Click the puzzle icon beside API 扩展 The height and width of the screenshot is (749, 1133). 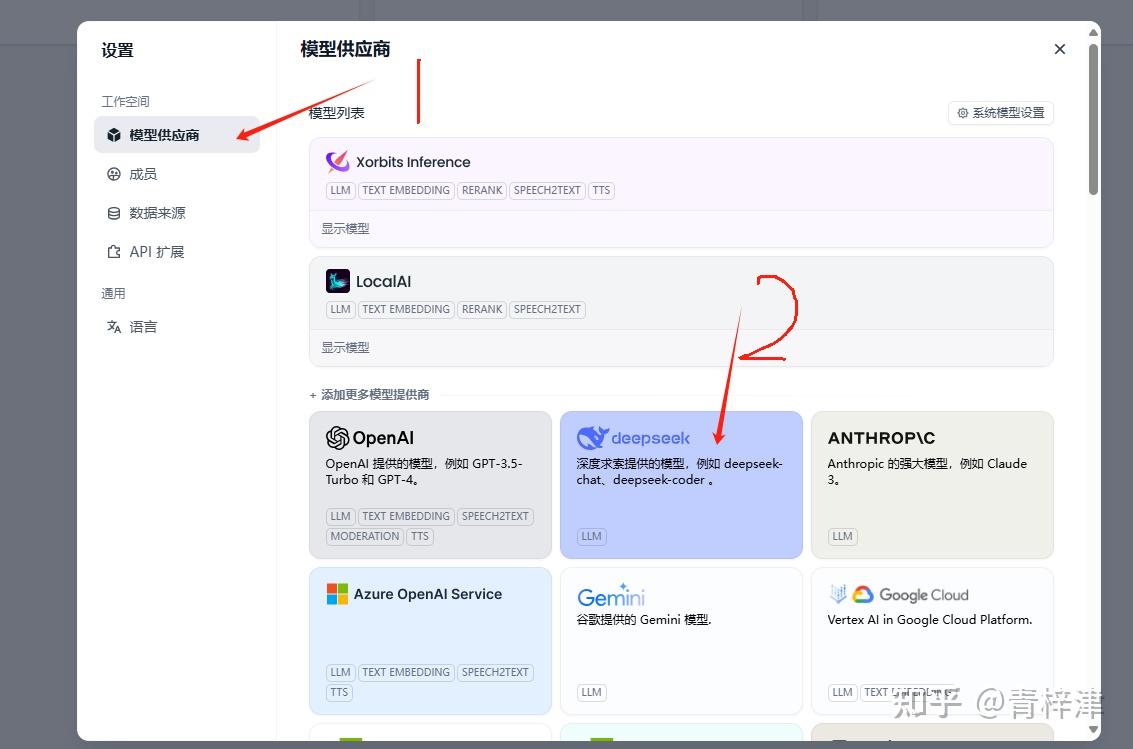113,252
